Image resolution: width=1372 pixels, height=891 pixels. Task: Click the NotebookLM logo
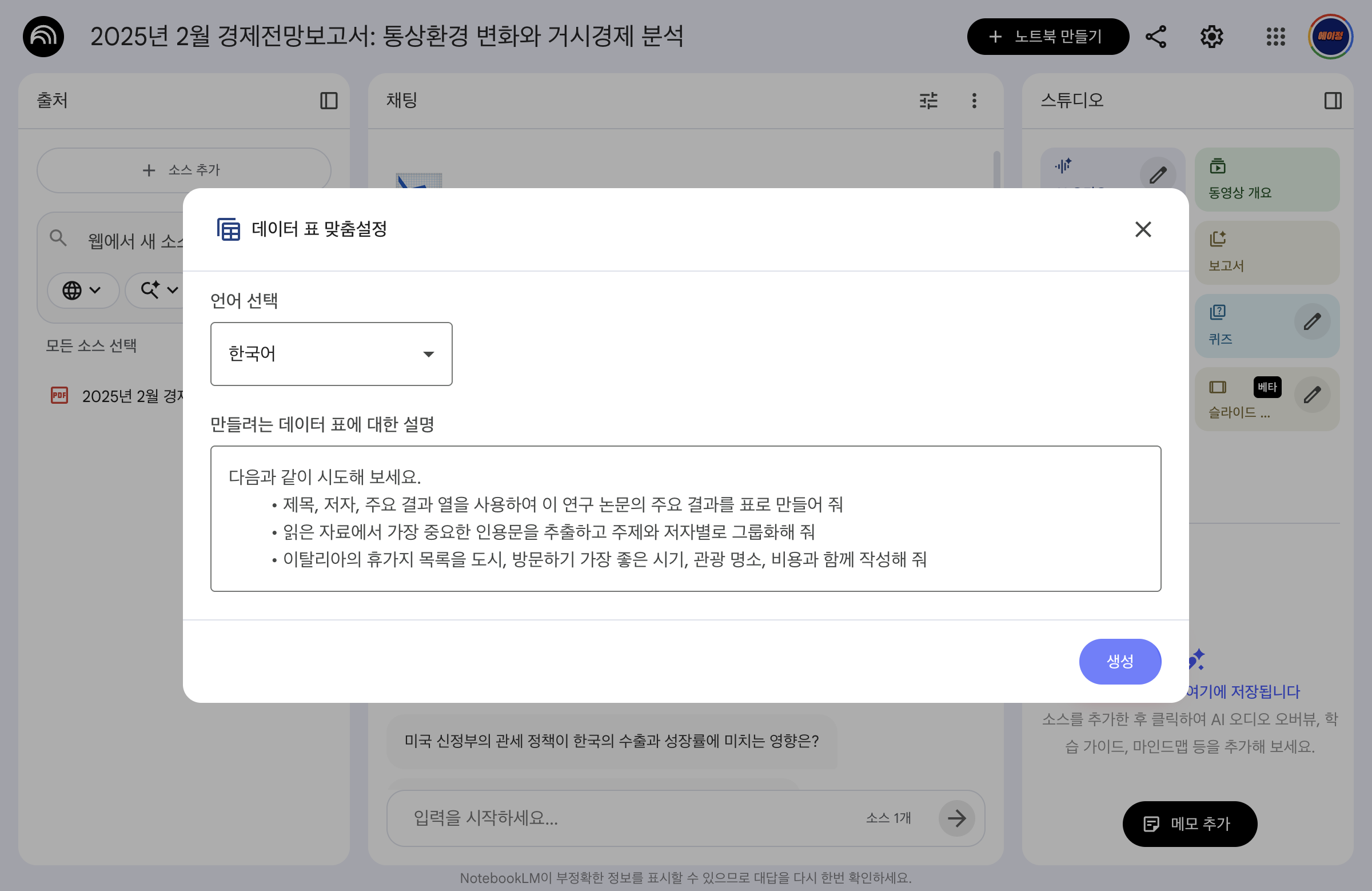[43, 36]
